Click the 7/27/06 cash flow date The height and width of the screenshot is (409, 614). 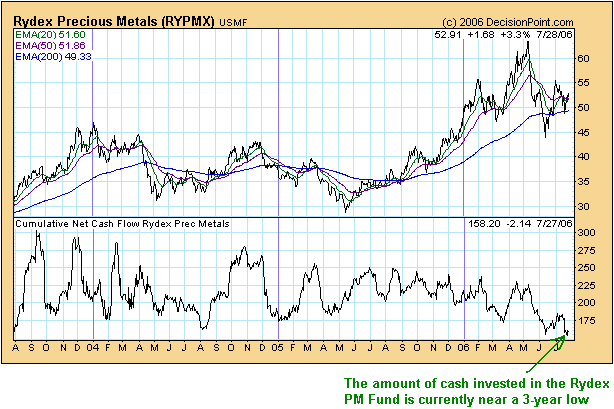coord(566,221)
